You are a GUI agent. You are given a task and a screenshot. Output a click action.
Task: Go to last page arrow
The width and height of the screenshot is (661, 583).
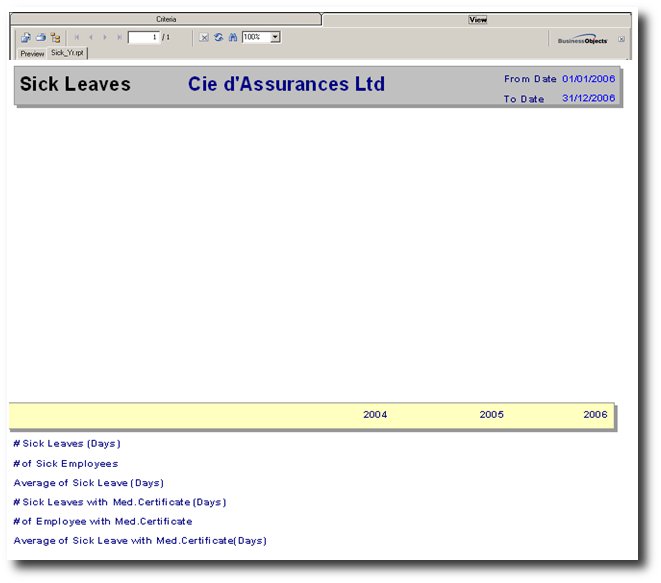119,37
